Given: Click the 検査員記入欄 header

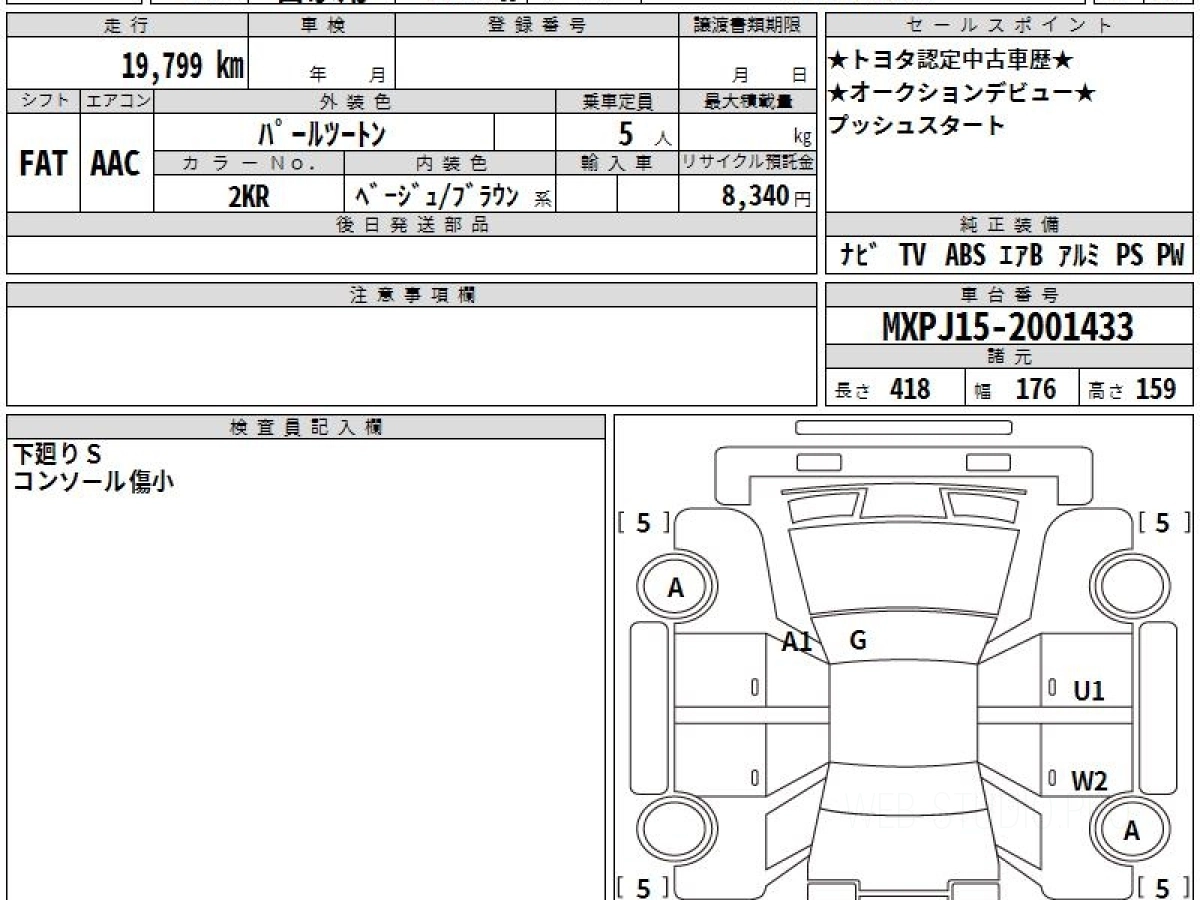Looking at the screenshot, I should [306, 426].
